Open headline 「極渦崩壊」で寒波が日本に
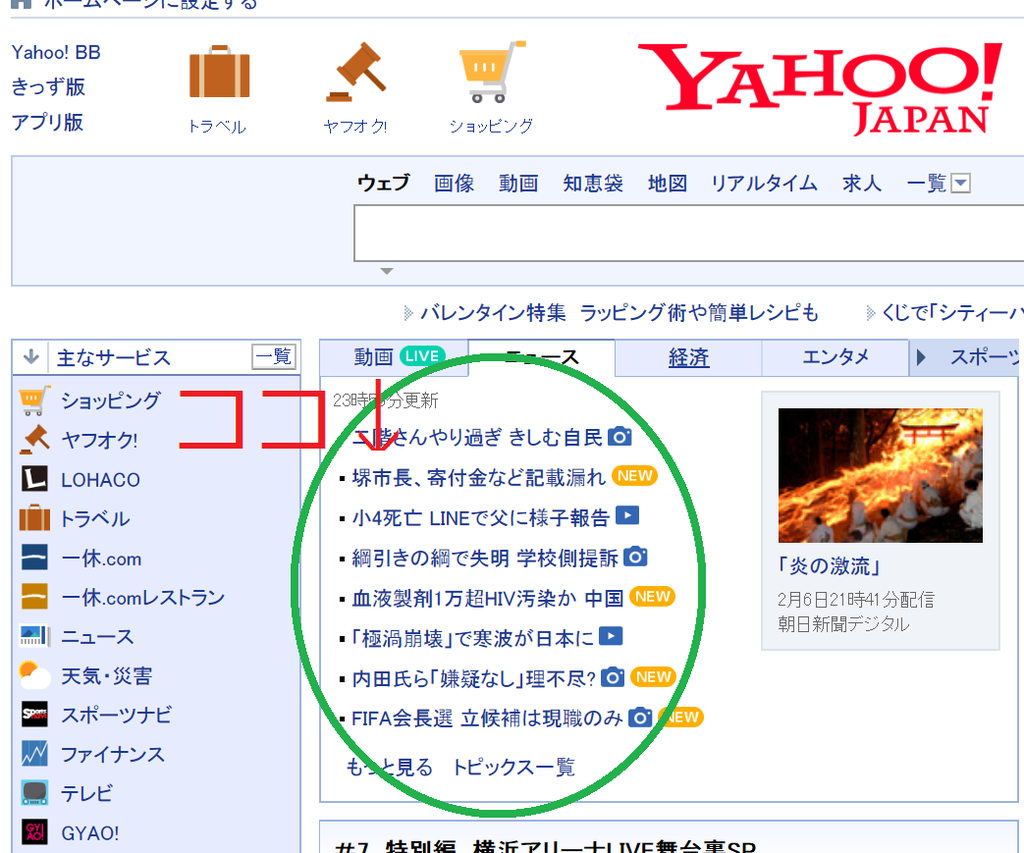The image size is (1024, 853). (473, 638)
